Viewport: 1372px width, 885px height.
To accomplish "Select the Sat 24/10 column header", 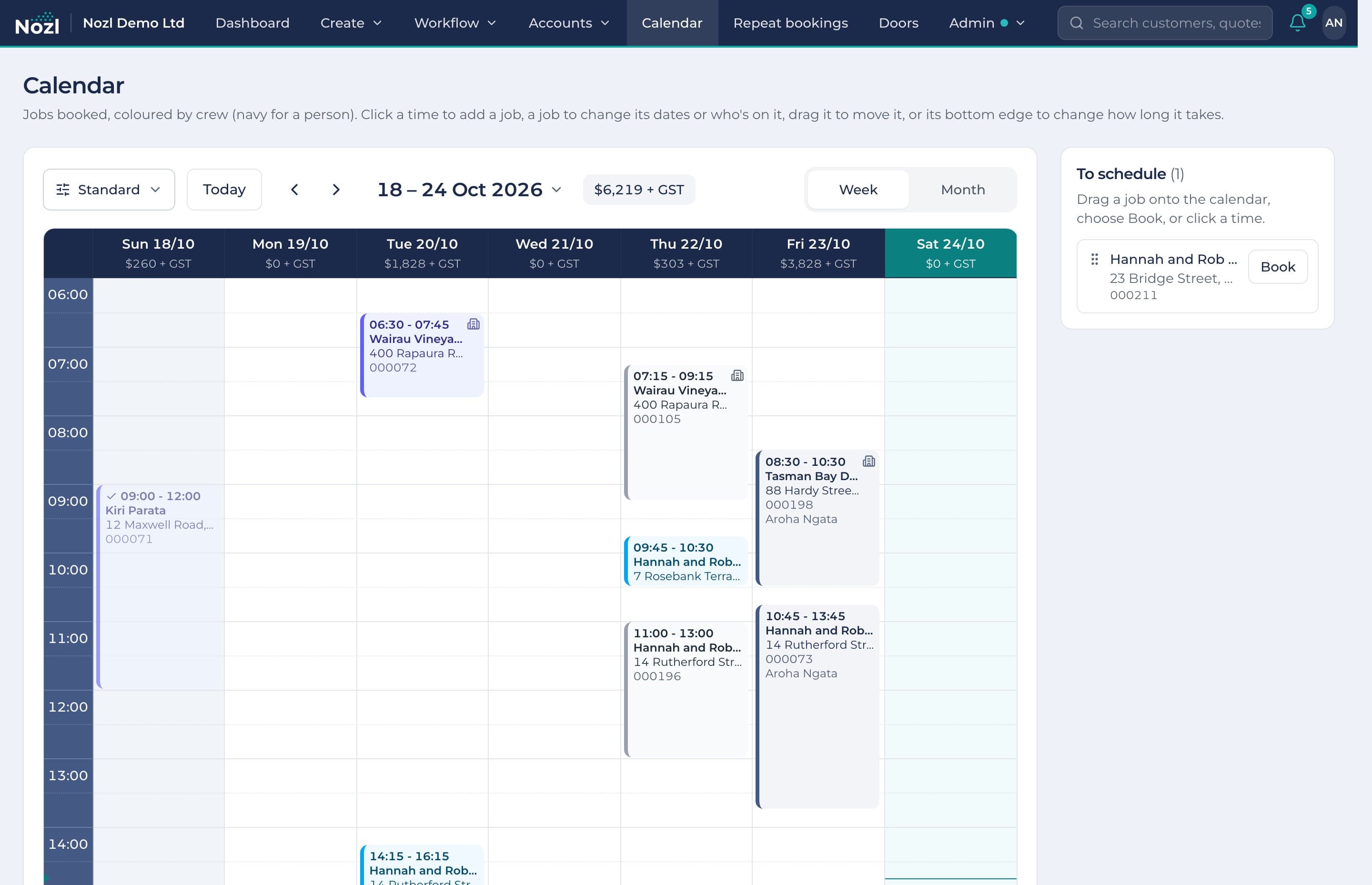I will point(950,253).
